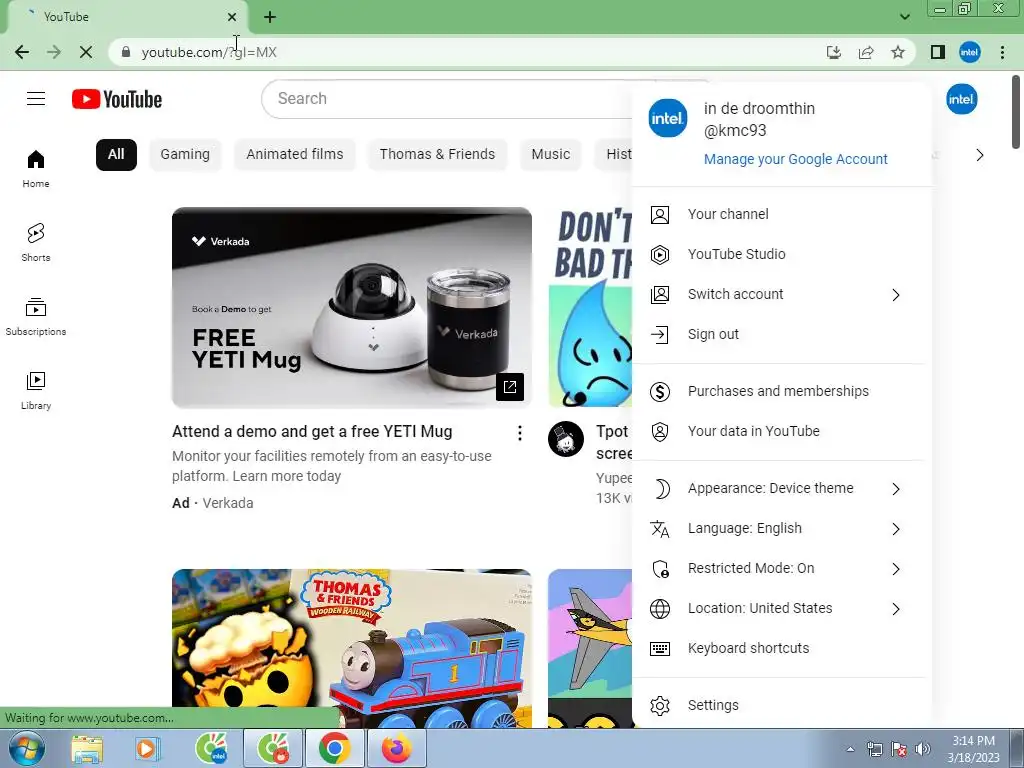
Task: Open Windows Media Player from taskbar
Action: (x=147, y=748)
